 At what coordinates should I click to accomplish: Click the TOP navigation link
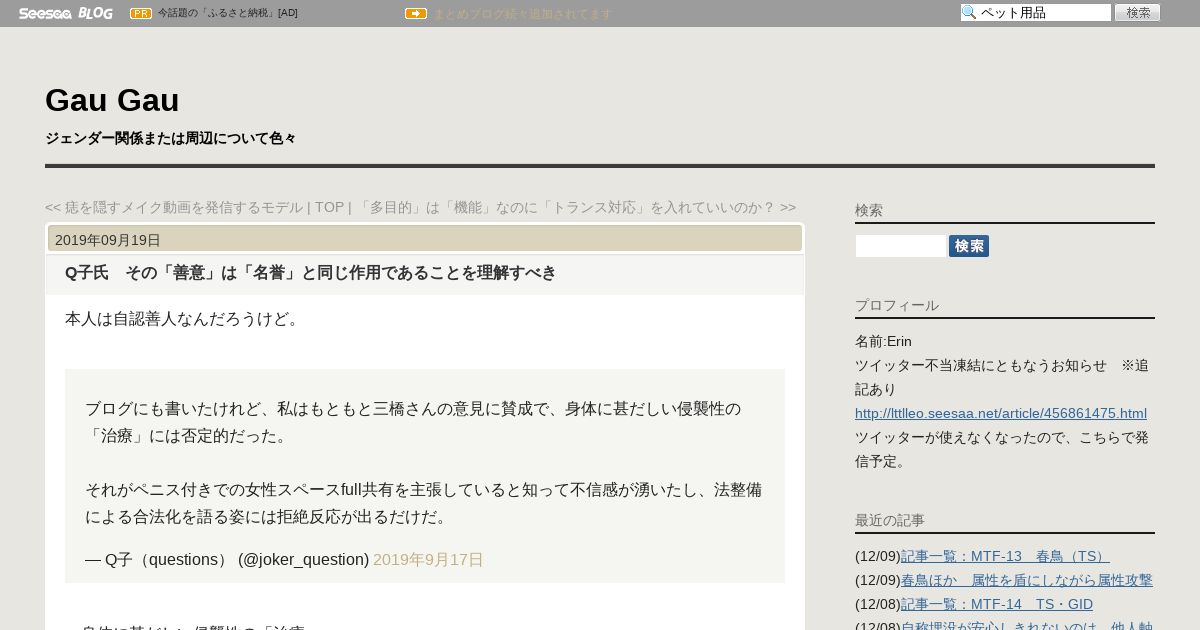click(x=329, y=207)
